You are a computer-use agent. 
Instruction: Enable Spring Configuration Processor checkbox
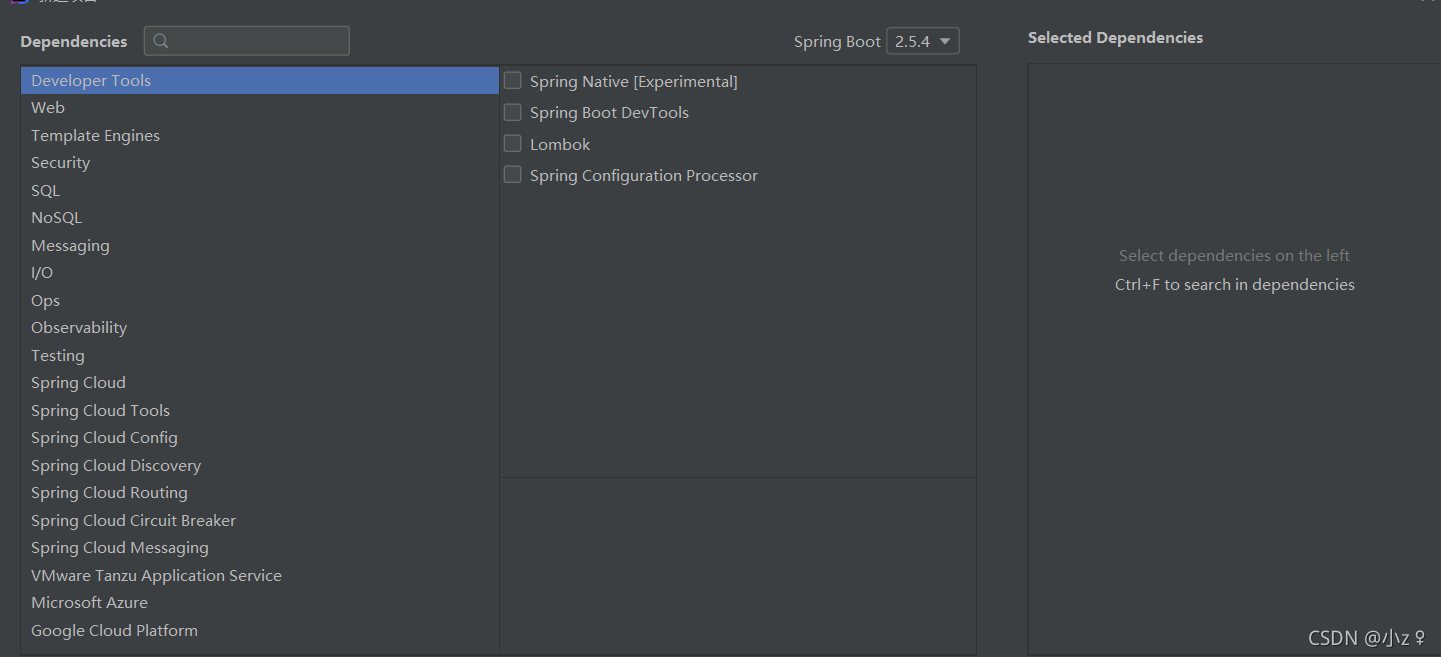[x=513, y=174]
